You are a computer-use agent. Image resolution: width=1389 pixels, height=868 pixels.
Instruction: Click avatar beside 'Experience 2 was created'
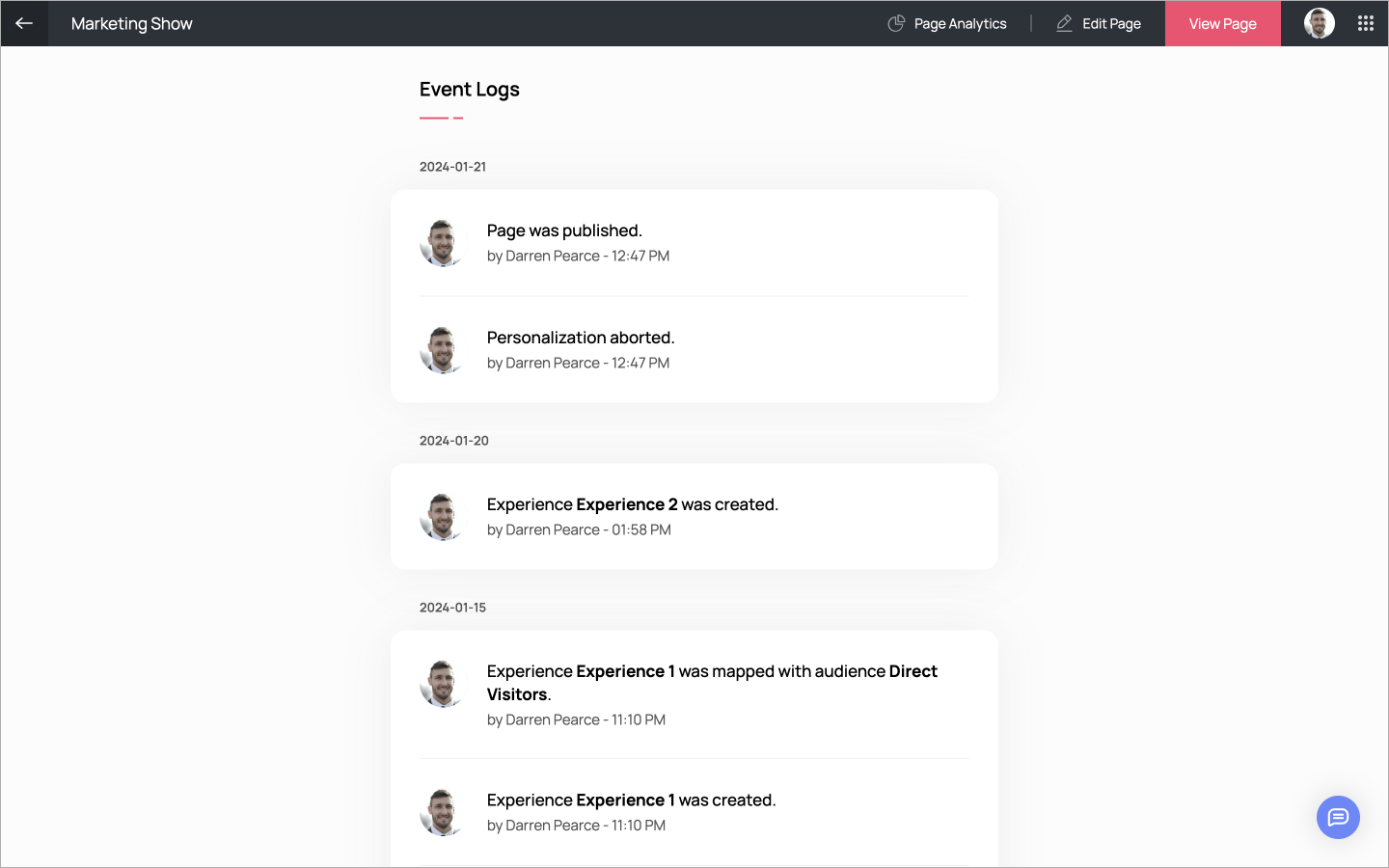point(443,517)
